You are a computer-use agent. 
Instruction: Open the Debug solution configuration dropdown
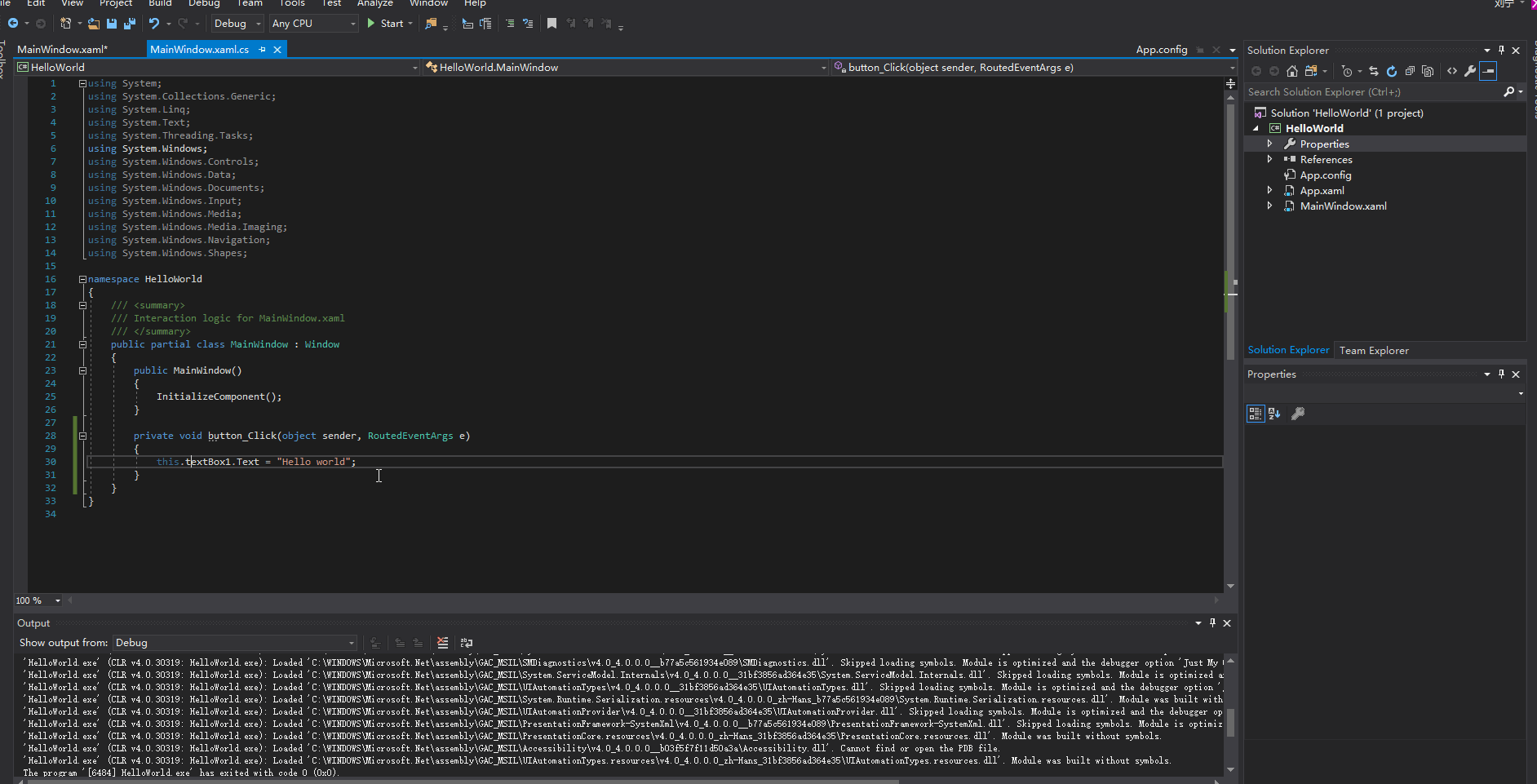237,24
